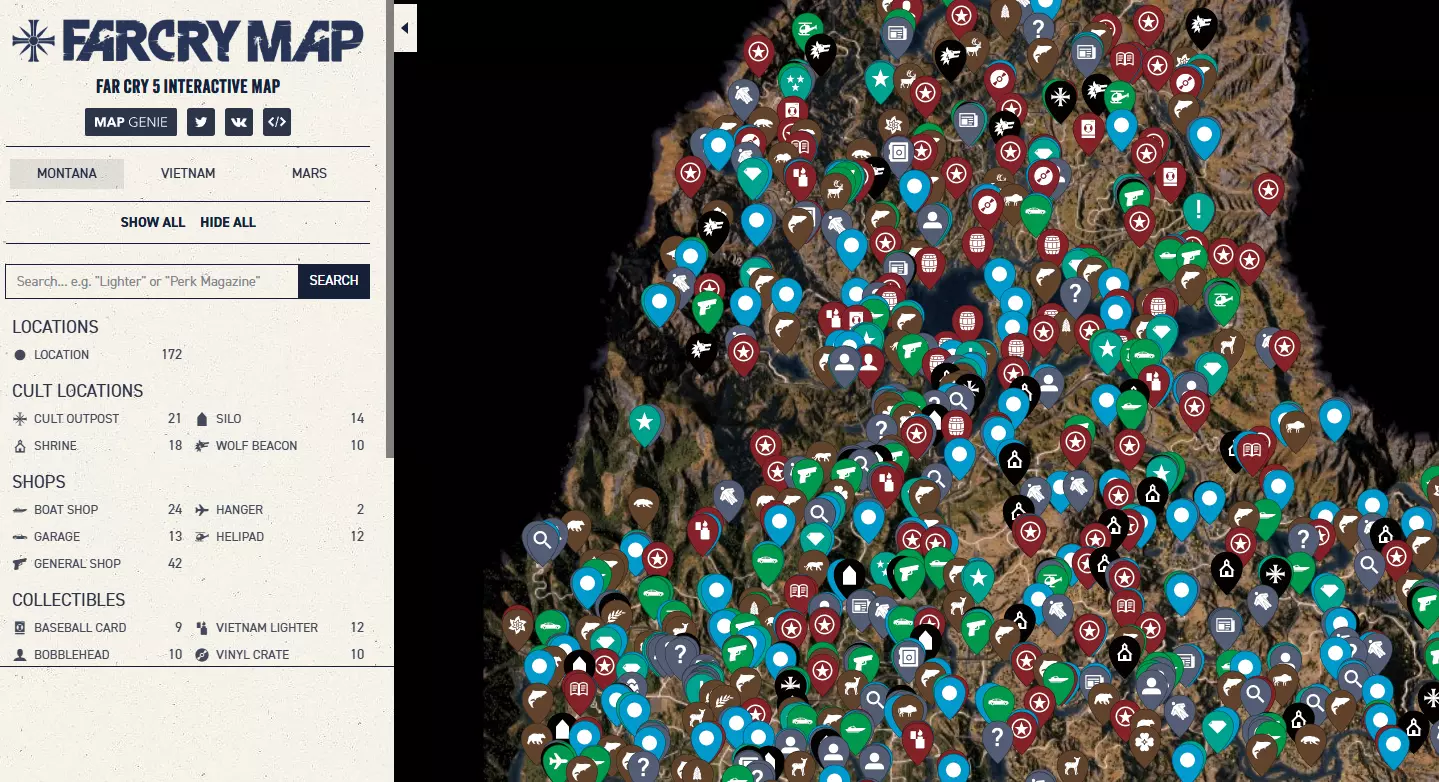The height and width of the screenshot is (782, 1439).
Task: Switch to the Mars map tab
Action: coord(309,173)
